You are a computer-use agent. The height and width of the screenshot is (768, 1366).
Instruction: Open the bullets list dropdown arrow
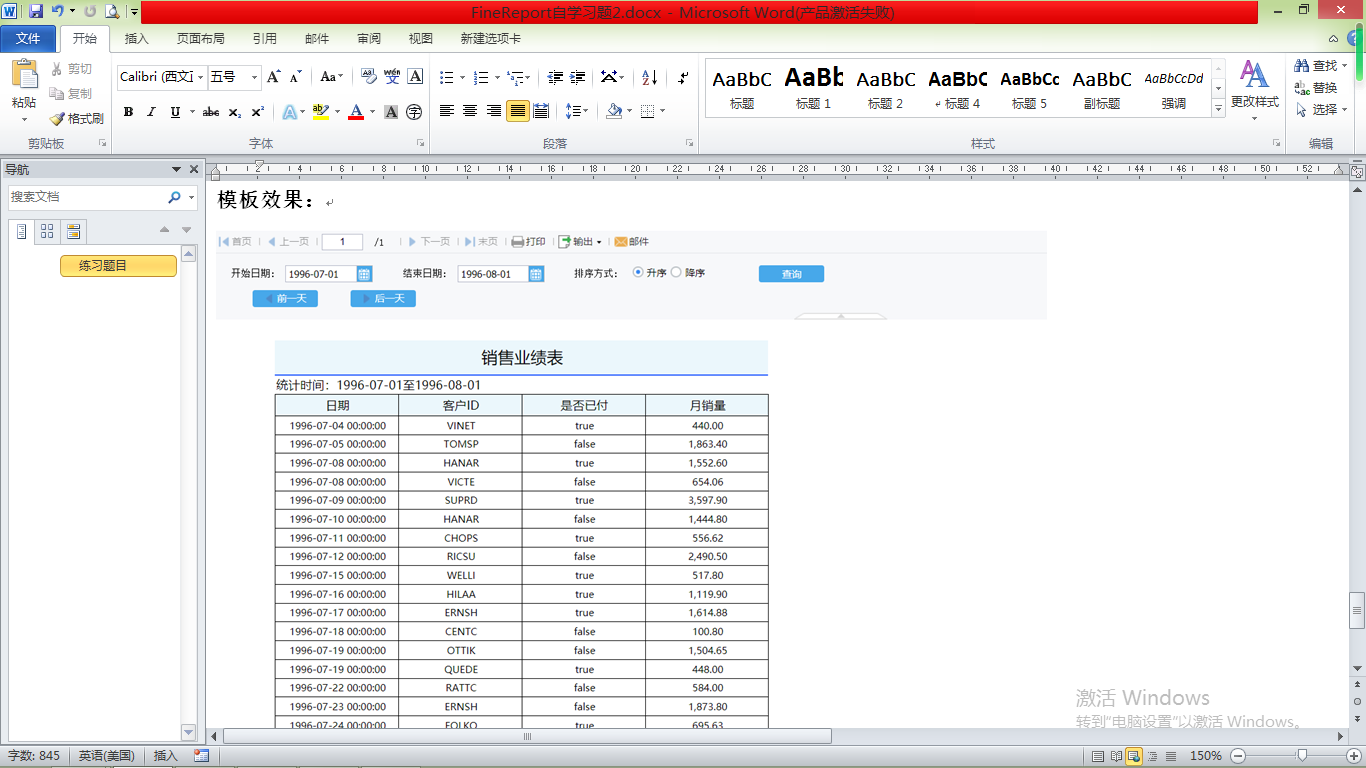(461, 77)
